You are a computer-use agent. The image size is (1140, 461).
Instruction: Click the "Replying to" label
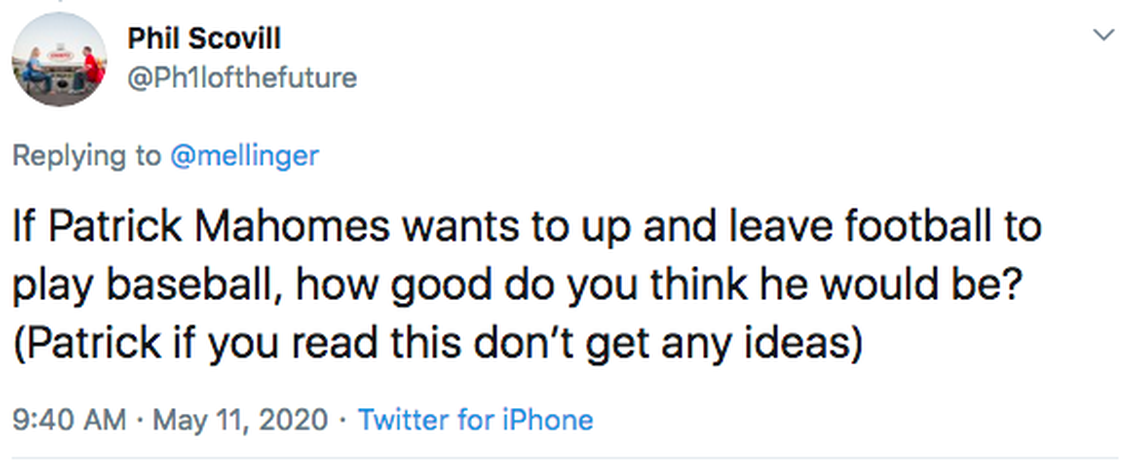(x=87, y=156)
